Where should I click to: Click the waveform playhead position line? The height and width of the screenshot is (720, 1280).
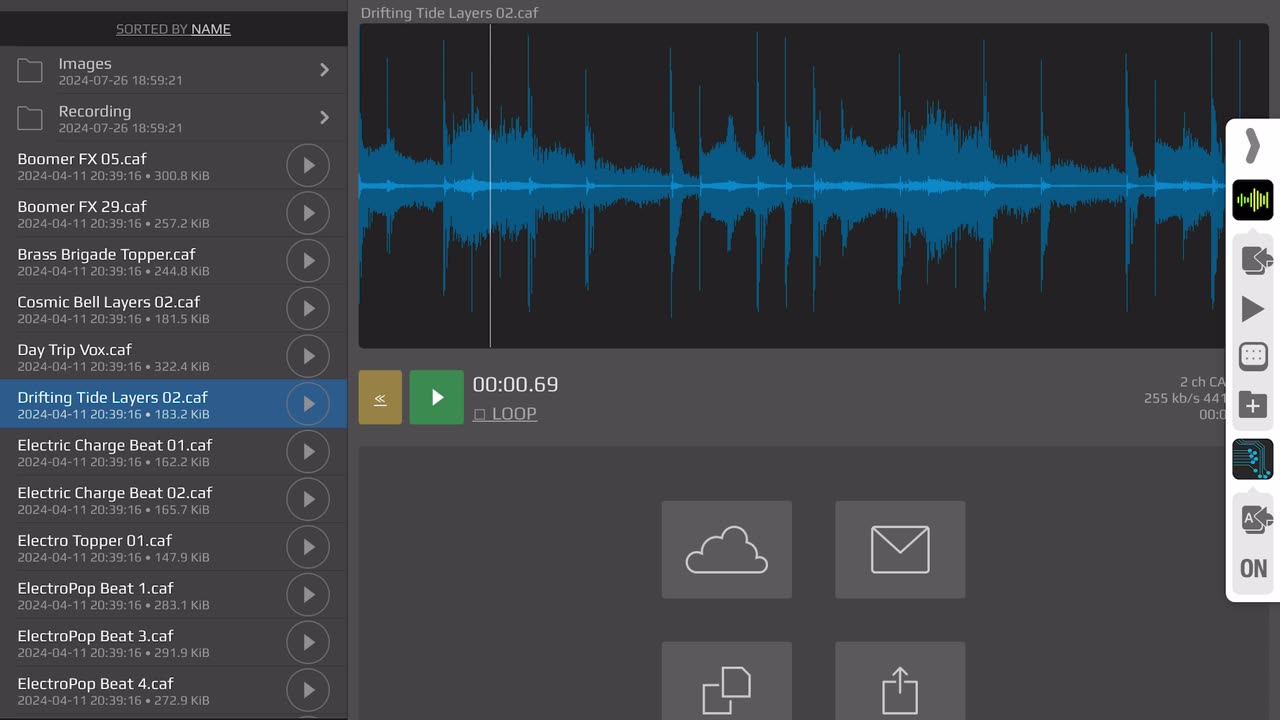coord(490,186)
